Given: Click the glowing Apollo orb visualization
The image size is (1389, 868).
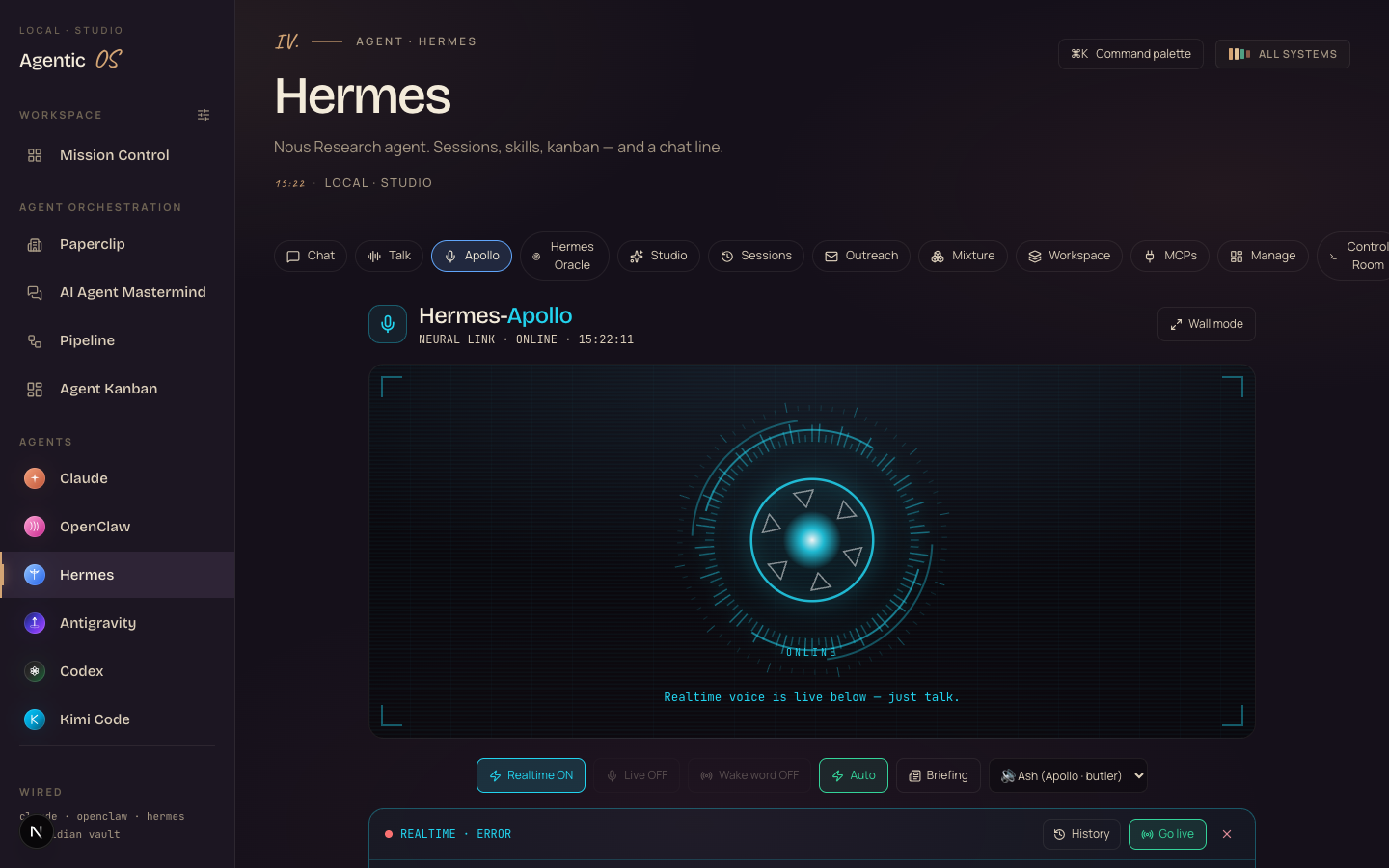Looking at the screenshot, I should click(x=812, y=540).
